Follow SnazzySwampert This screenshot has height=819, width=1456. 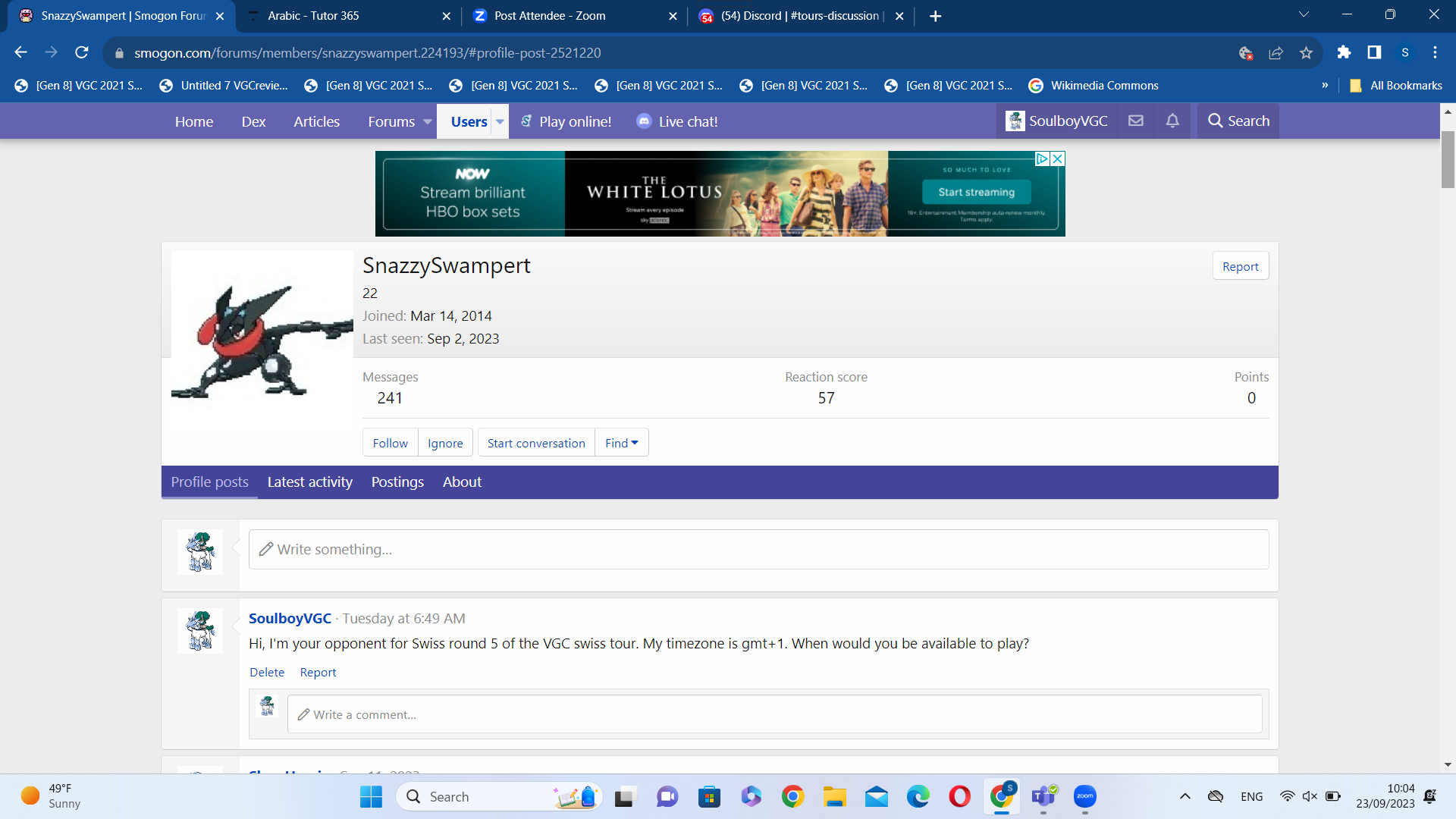[x=390, y=443]
